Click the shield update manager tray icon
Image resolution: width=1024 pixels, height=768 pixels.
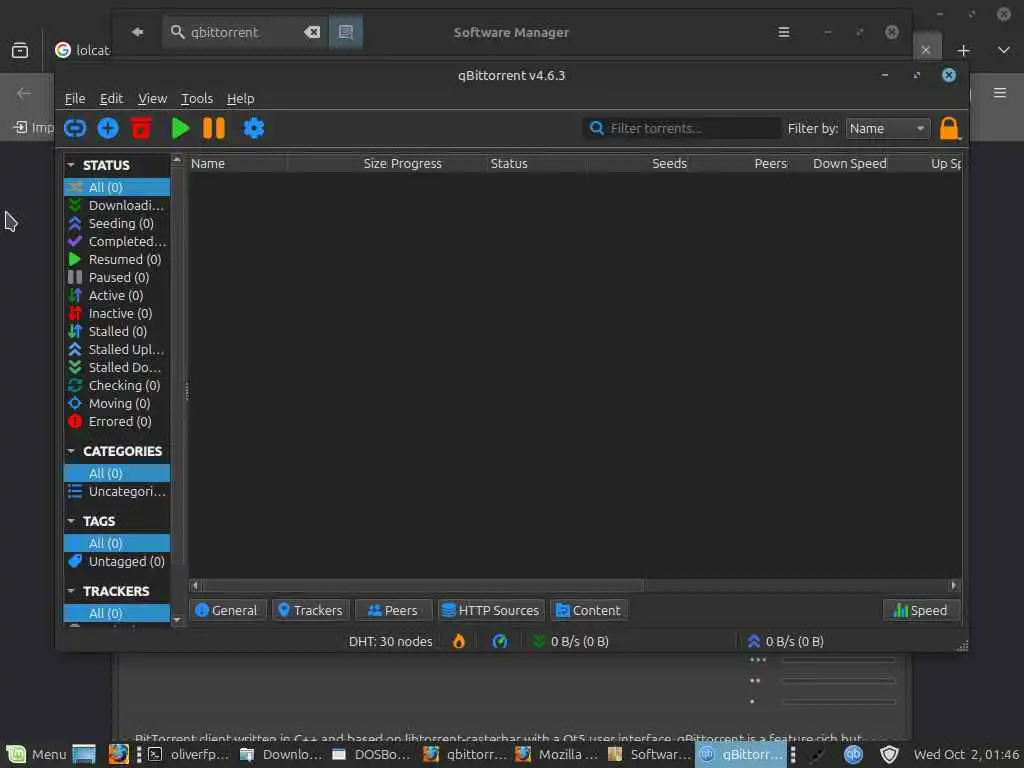pos(889,755)
